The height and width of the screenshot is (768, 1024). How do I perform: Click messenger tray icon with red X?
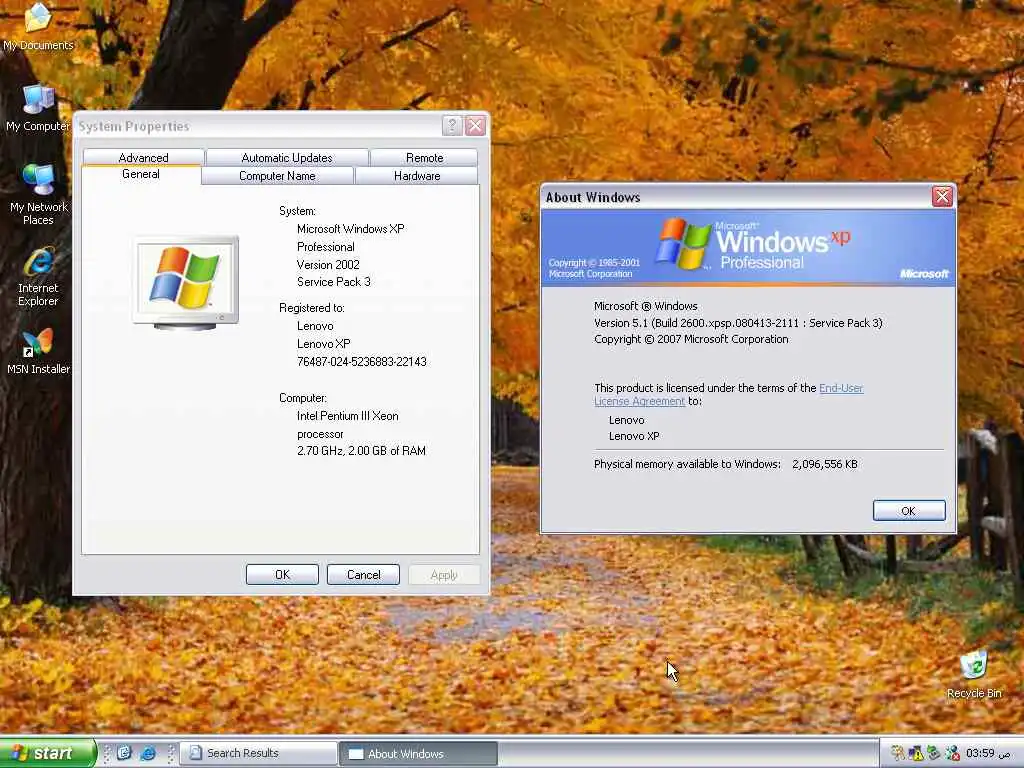pyautogui.click(x=952, y=753)
